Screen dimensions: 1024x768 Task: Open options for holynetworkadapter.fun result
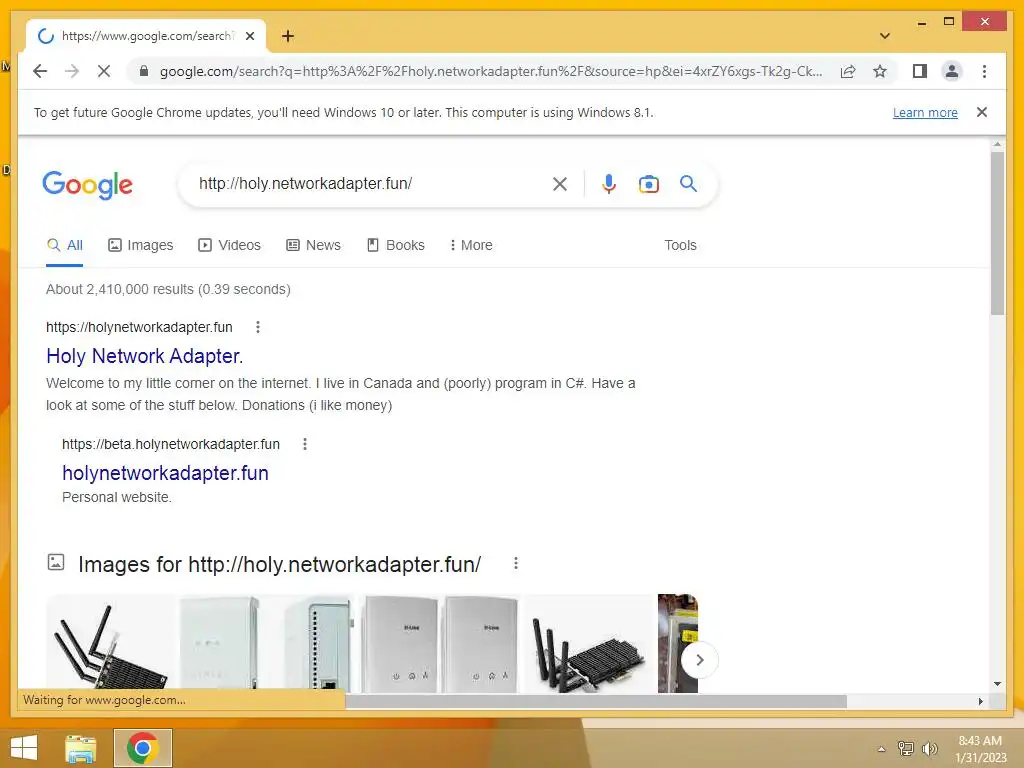[x=258, y=327]
